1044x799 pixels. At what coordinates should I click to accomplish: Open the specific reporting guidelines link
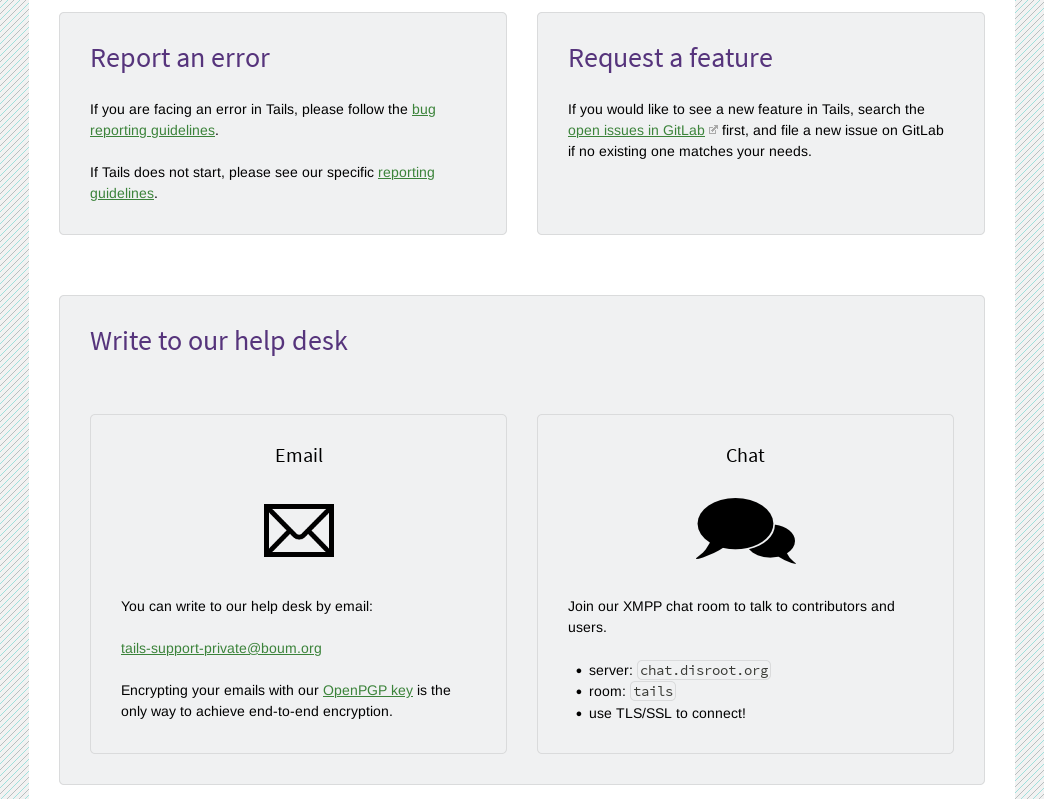coord(262,182)
